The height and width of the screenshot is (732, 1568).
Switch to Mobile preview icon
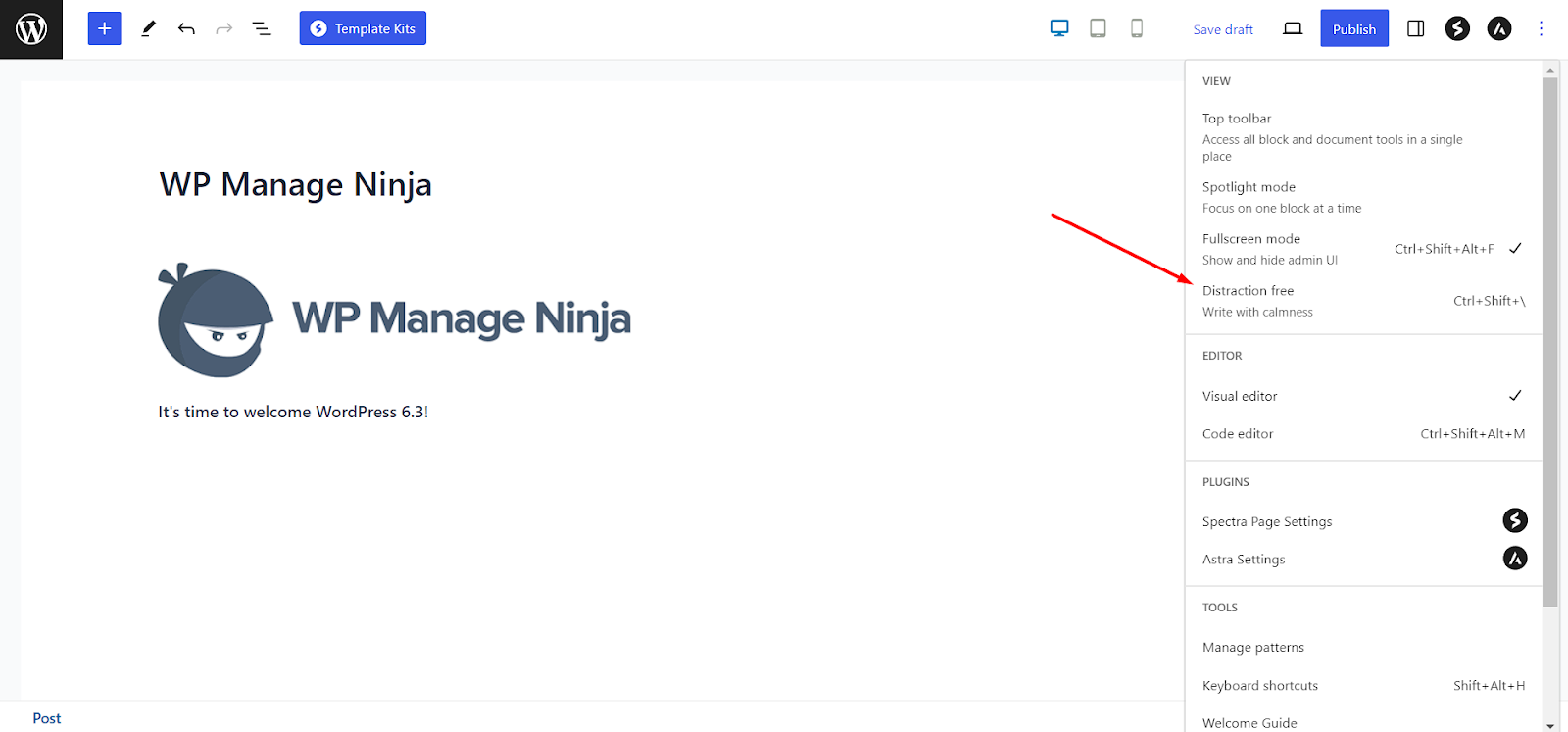1137,28
